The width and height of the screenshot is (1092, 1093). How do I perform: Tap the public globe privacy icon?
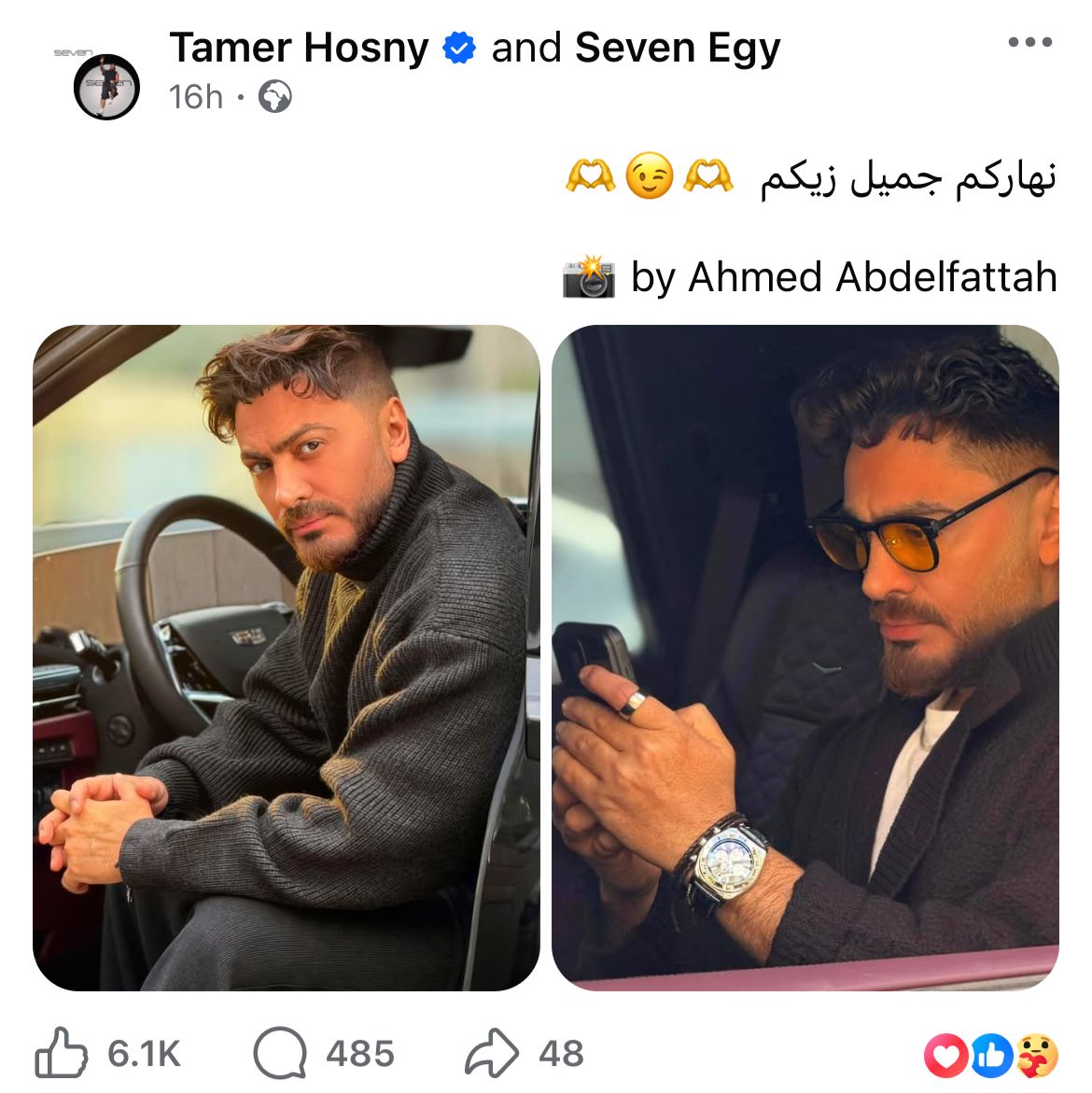click(275, 97)
